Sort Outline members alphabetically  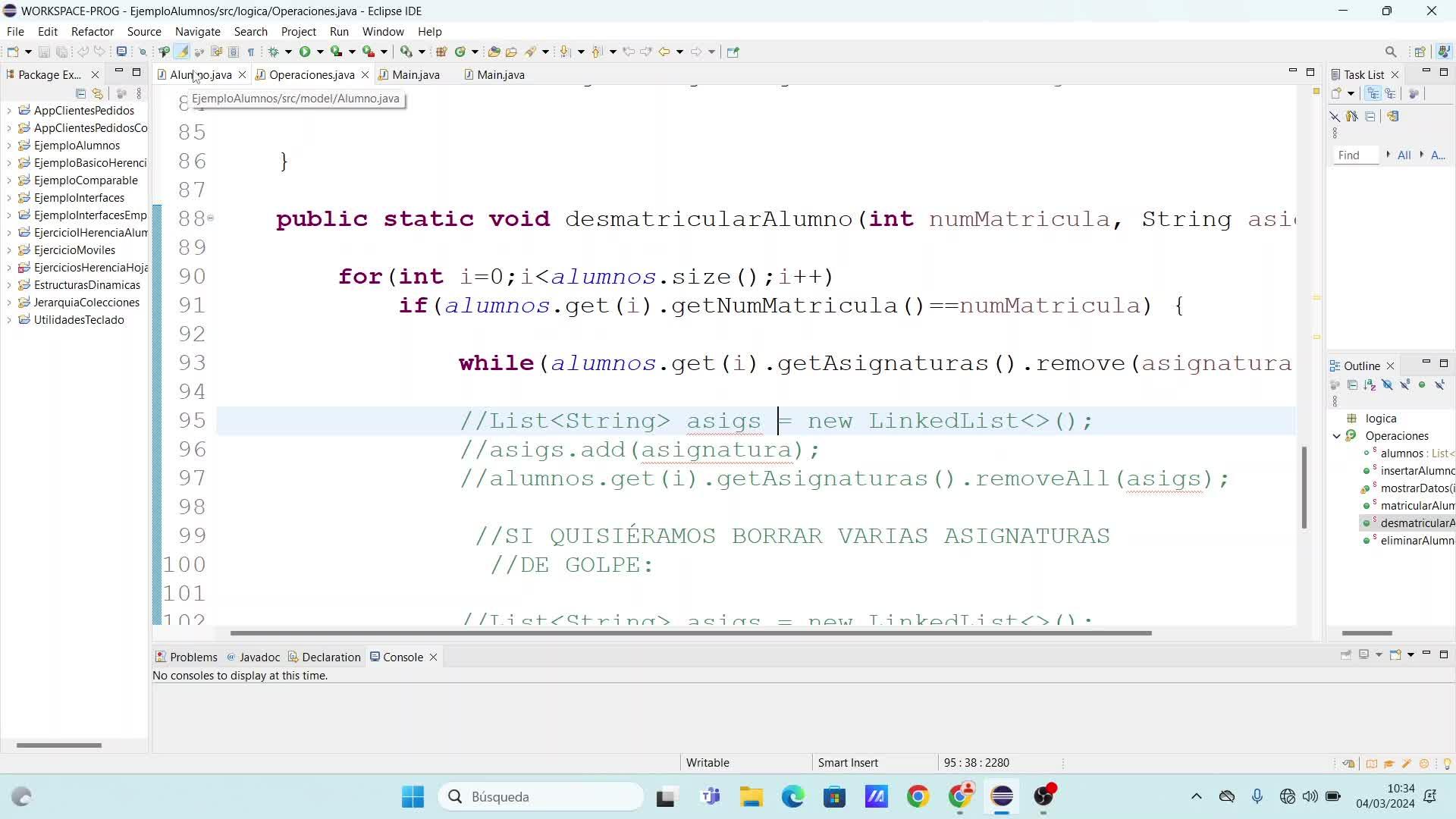point(1370,385)
